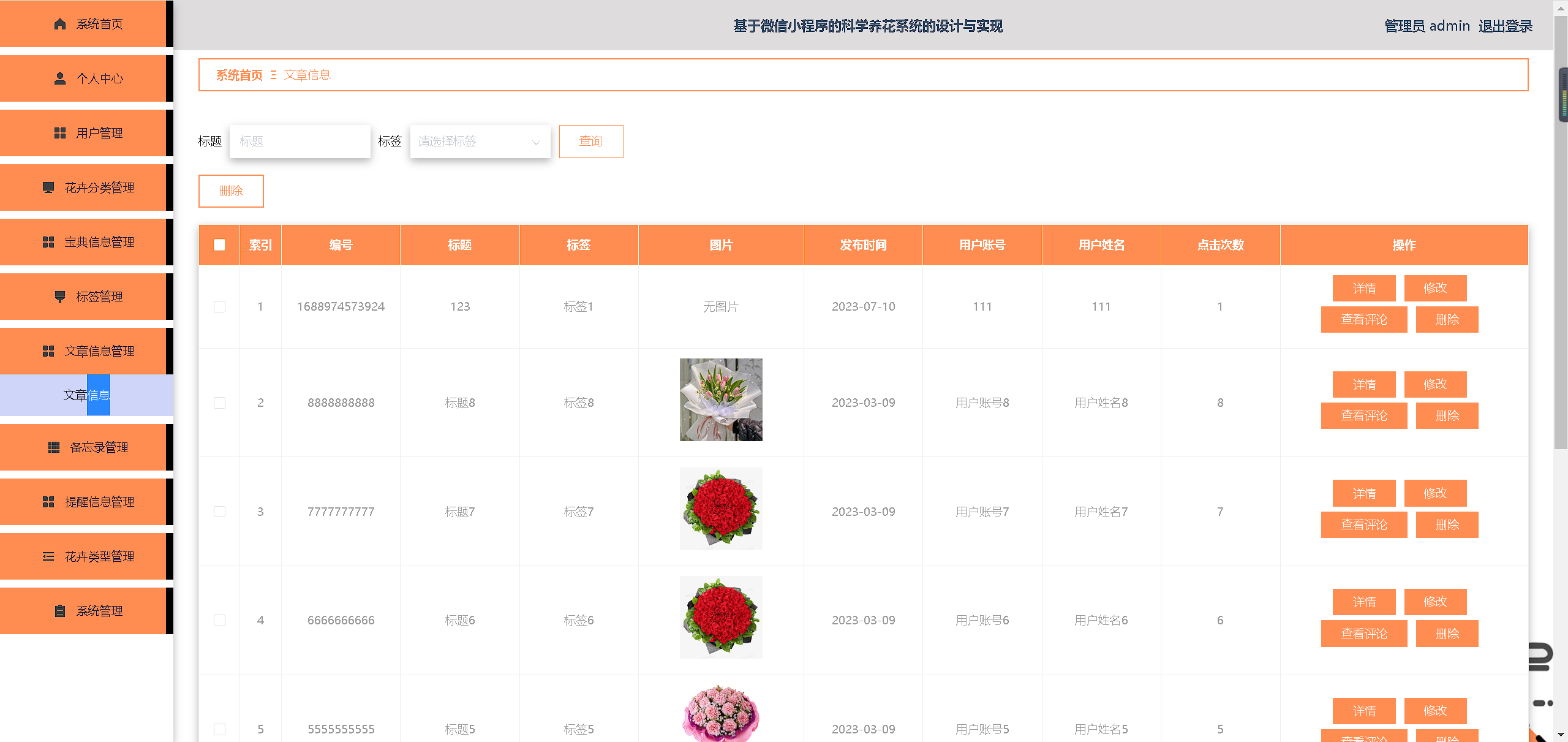Screen dimensions: 1568x742
Task: Toggle the select-all checkbox in table header
Action: [219, 245]
